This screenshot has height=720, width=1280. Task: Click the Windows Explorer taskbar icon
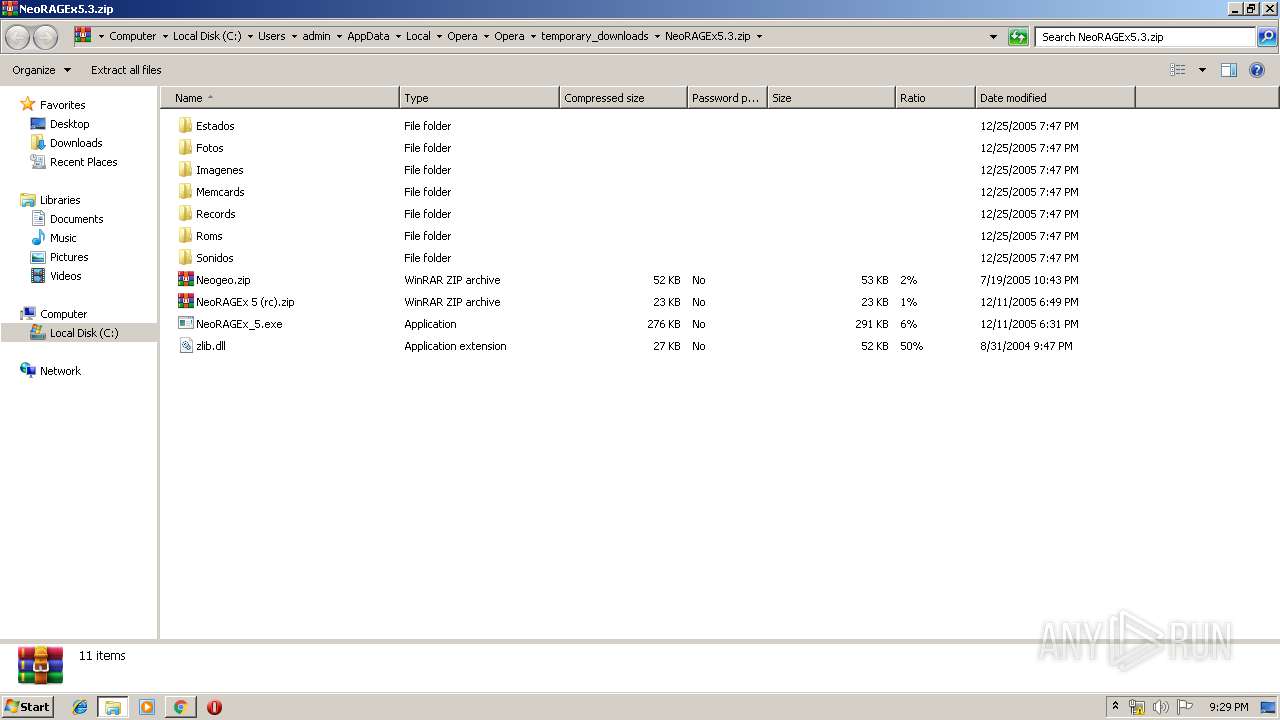coord(113,707)
